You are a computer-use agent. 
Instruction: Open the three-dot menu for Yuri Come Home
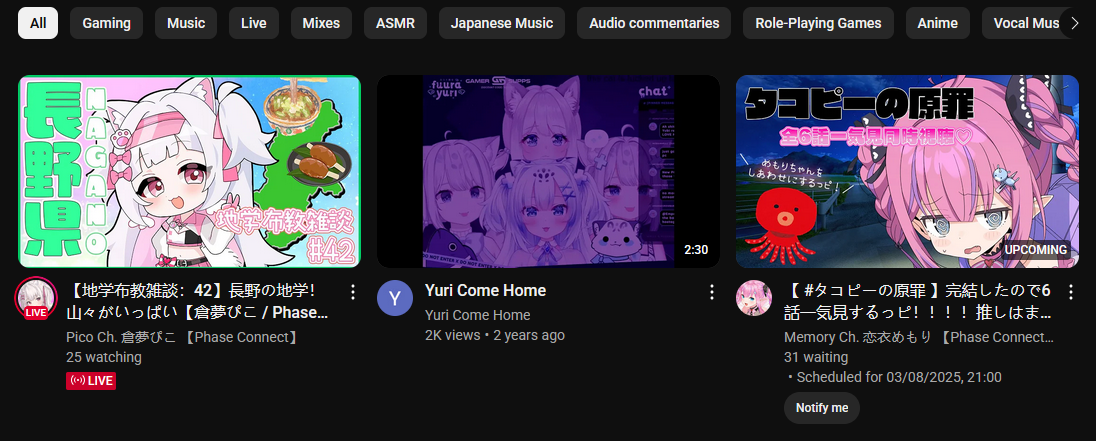pos(712,291)
